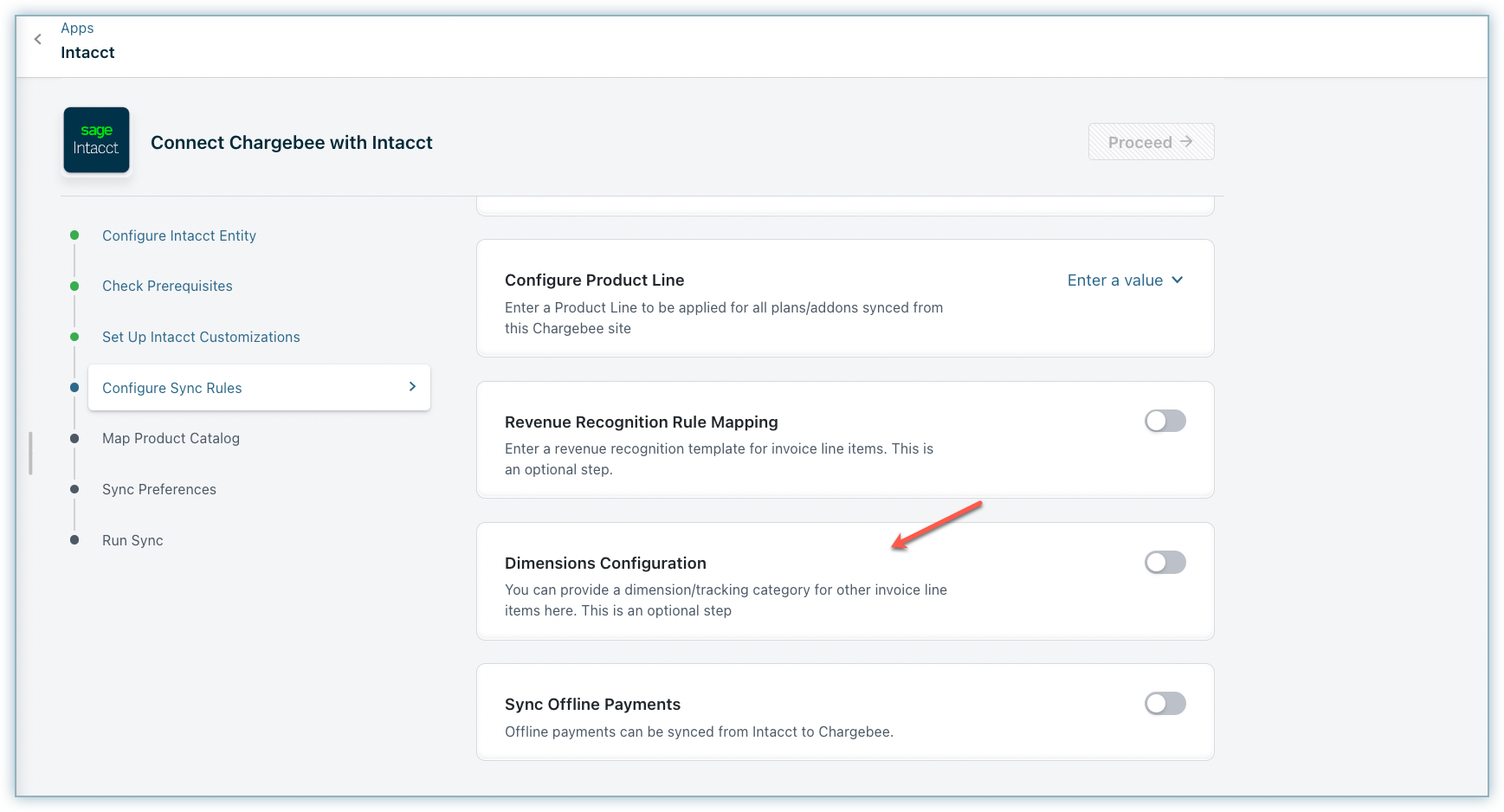Click the step dot beside Sync Preferences

click(74, 489)
